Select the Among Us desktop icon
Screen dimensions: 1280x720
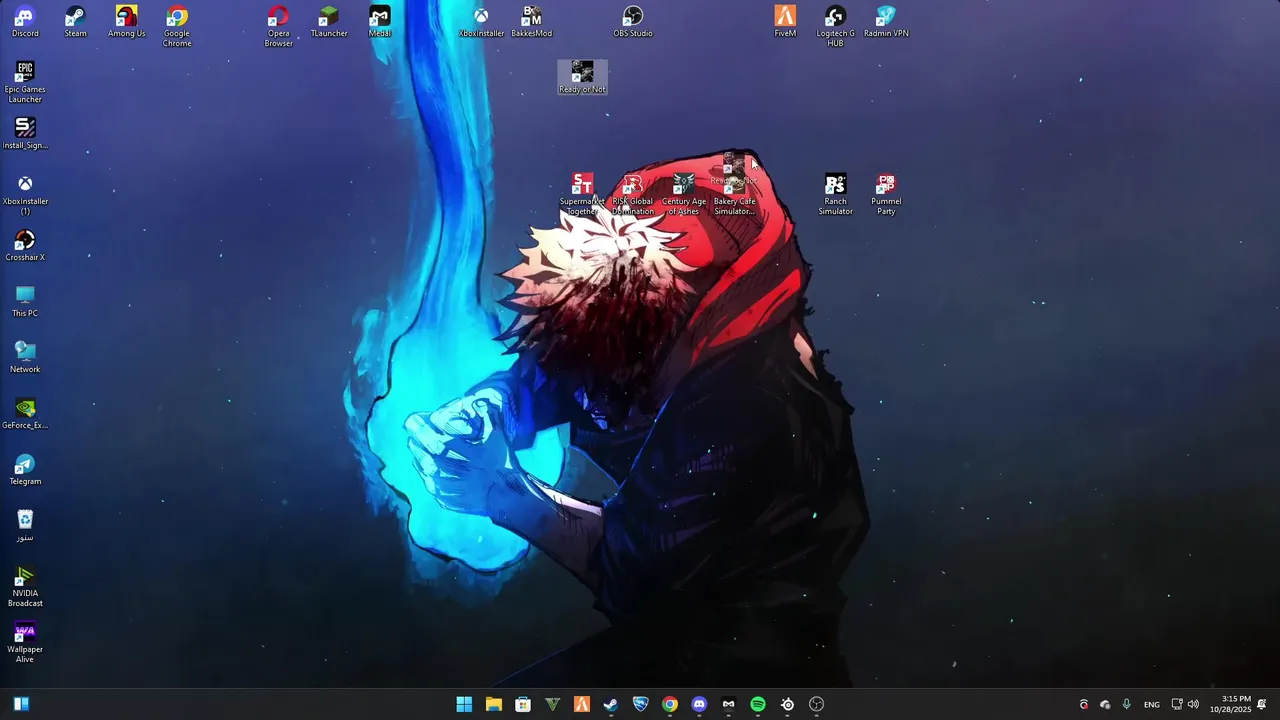click(x=126, y=21)
